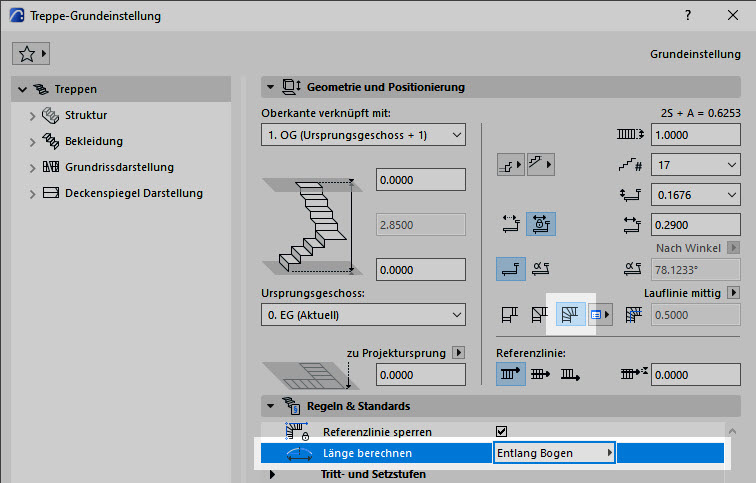This screenshot has height=483, width=756.
Task: Open the winder settings flyout button
Action: pos(600,315)
